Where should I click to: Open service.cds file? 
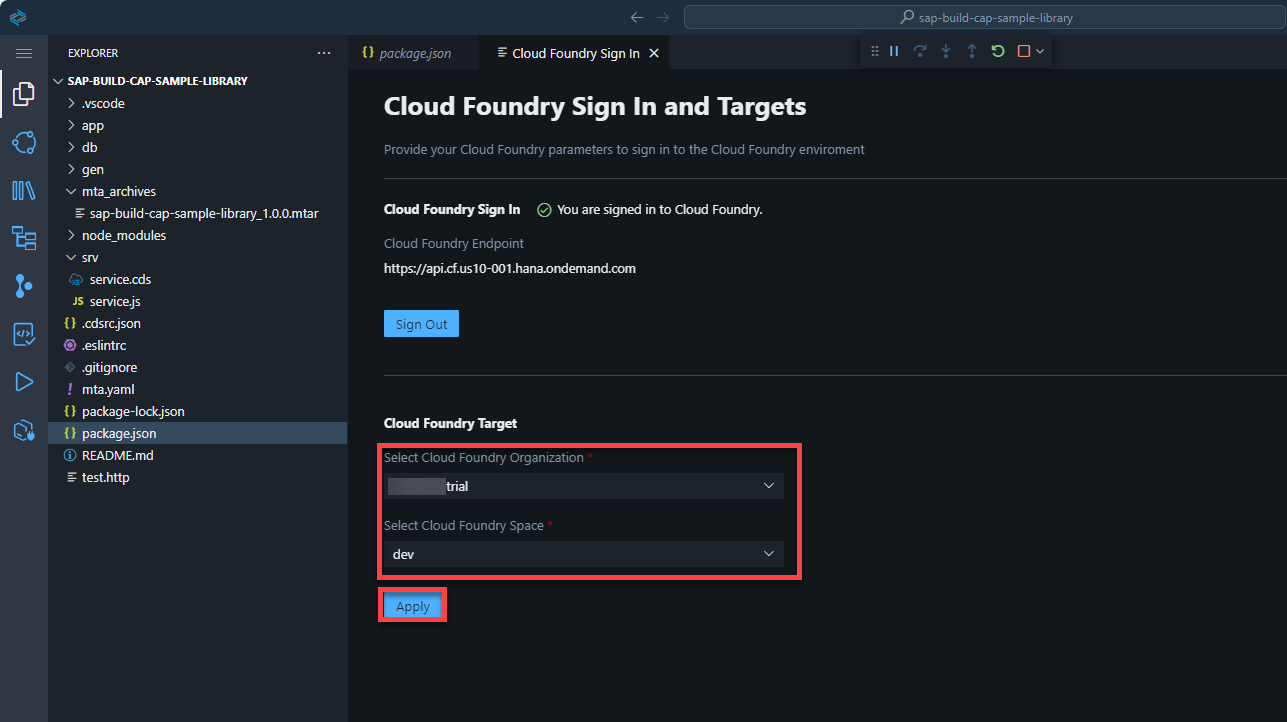[197, 279]
